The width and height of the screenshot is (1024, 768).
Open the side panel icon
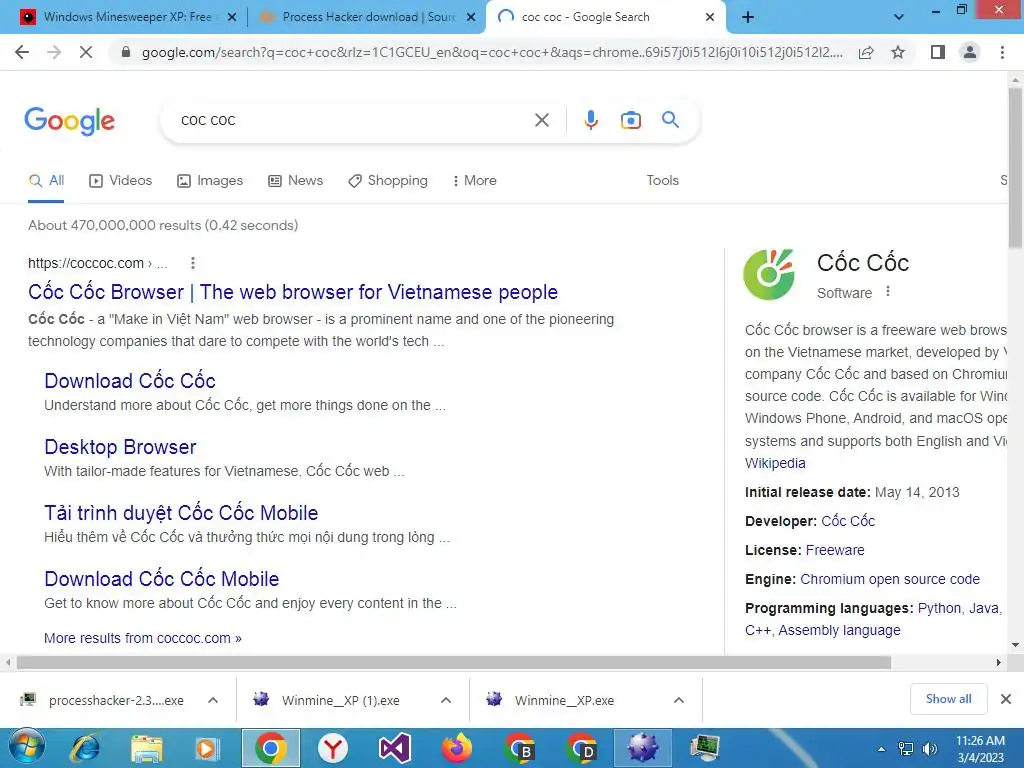pos(938,52)
